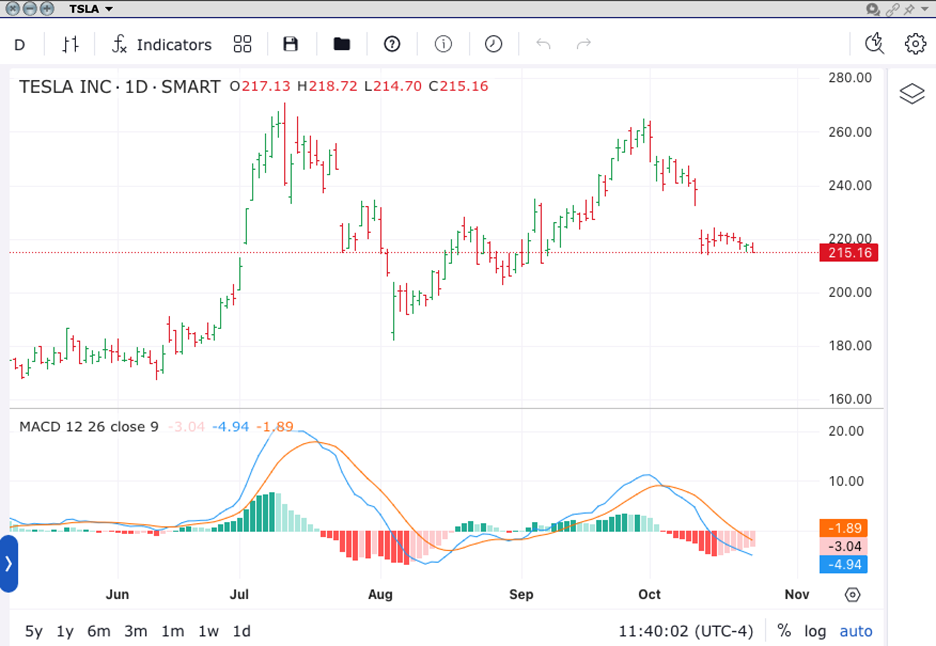Click the 20.00 MACD axis label
Image resolution: width=936 pixels, height=646 pixels.
click(x=846, y=431)
